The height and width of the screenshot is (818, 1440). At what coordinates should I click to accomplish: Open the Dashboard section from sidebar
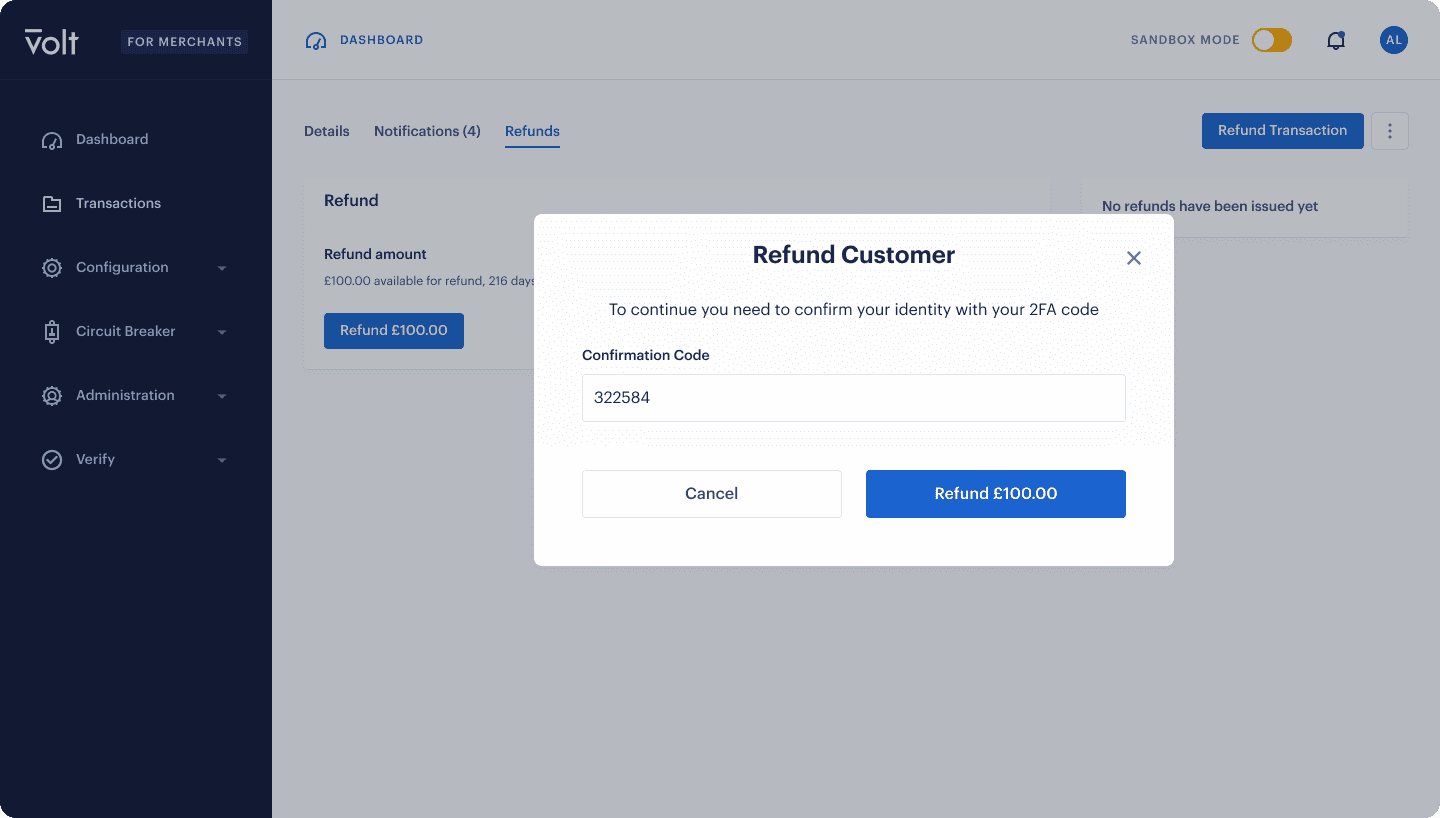coord(112,139)
